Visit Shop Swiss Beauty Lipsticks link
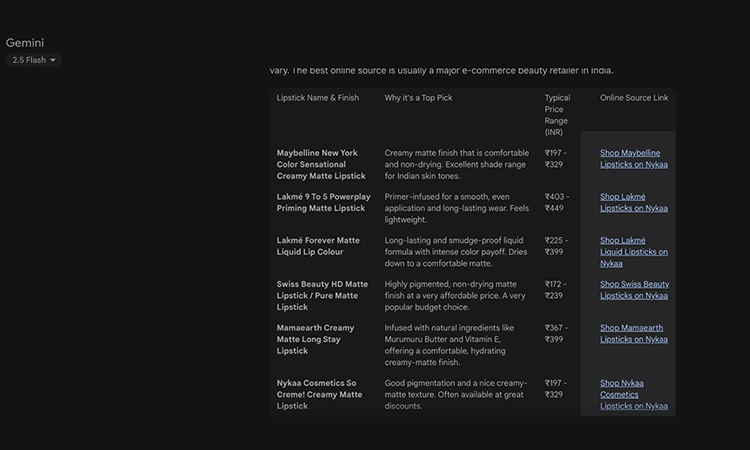The image size is (750, 450). (634, 290)
